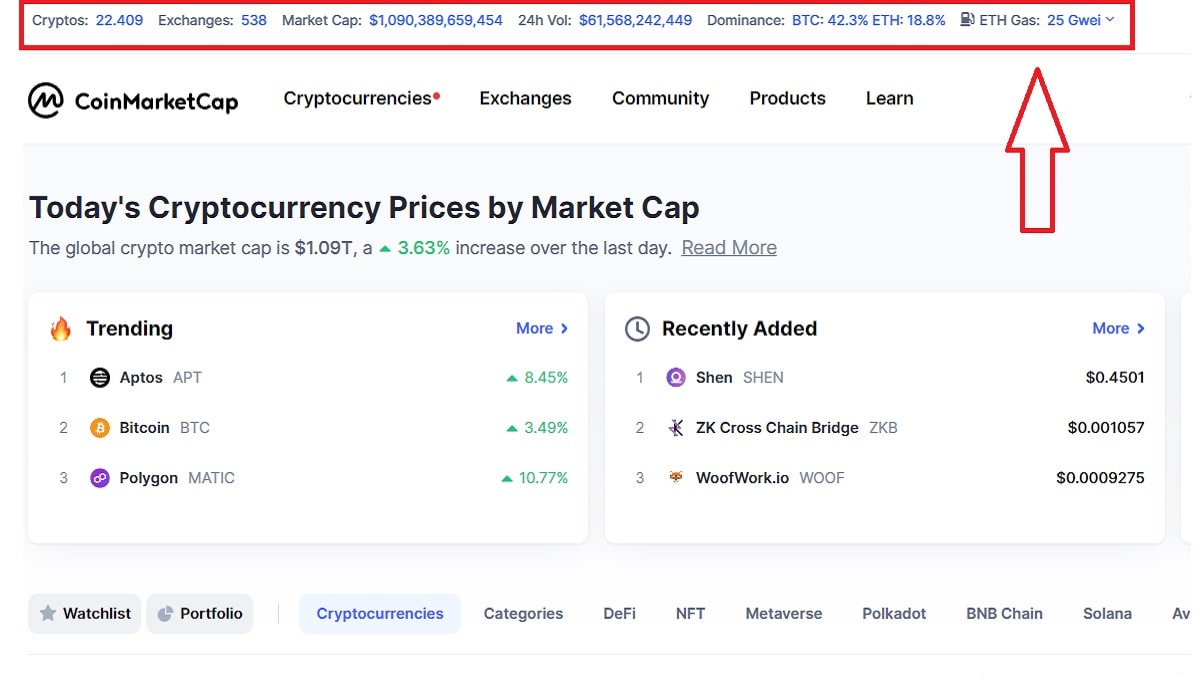
Task: Click the Read More link
Action: pyautogui.click(x=729, y=247)
